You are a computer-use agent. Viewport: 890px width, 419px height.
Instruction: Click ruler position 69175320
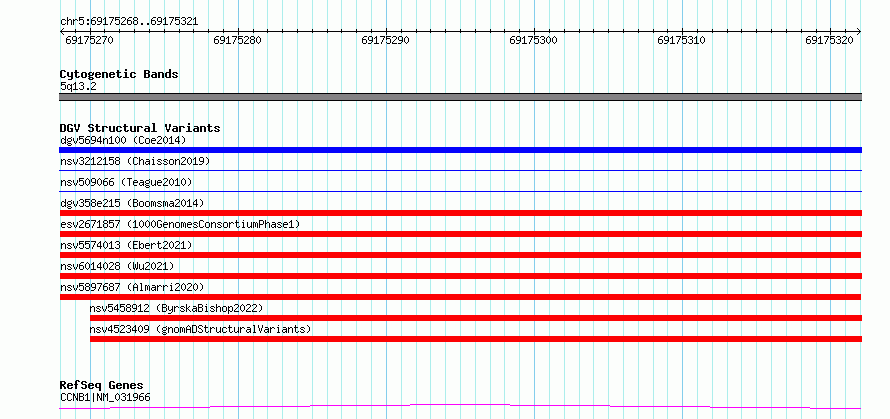click(x=829, y=40)
